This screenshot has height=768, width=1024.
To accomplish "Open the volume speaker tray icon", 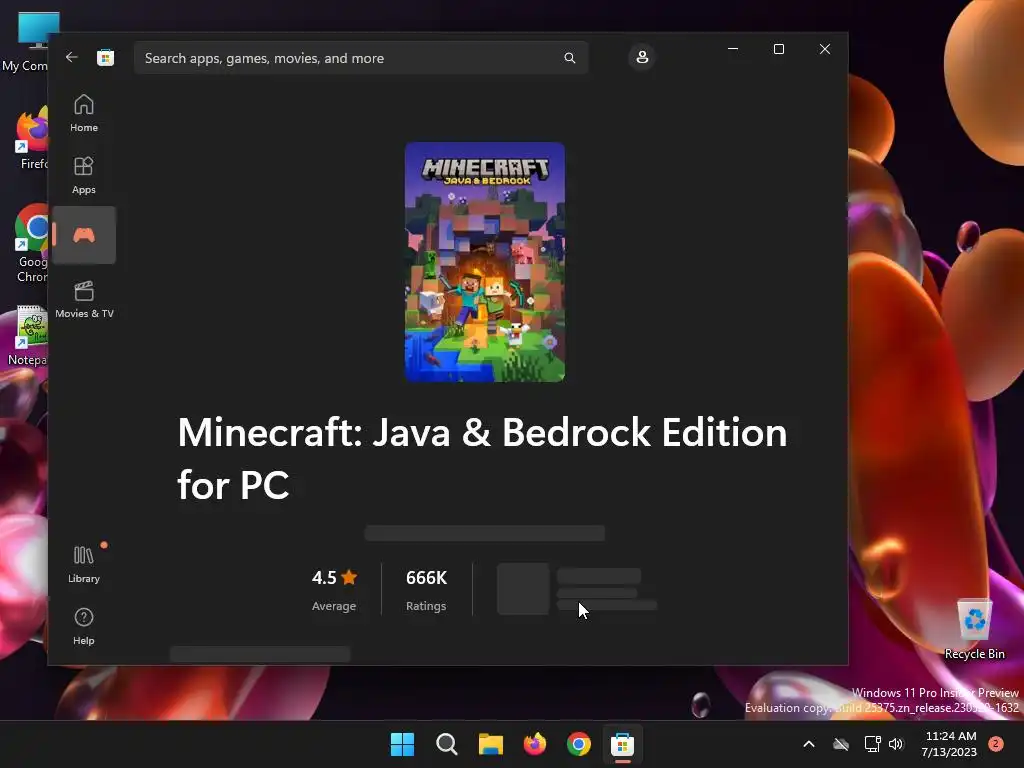I will click(x=896, y=744).
